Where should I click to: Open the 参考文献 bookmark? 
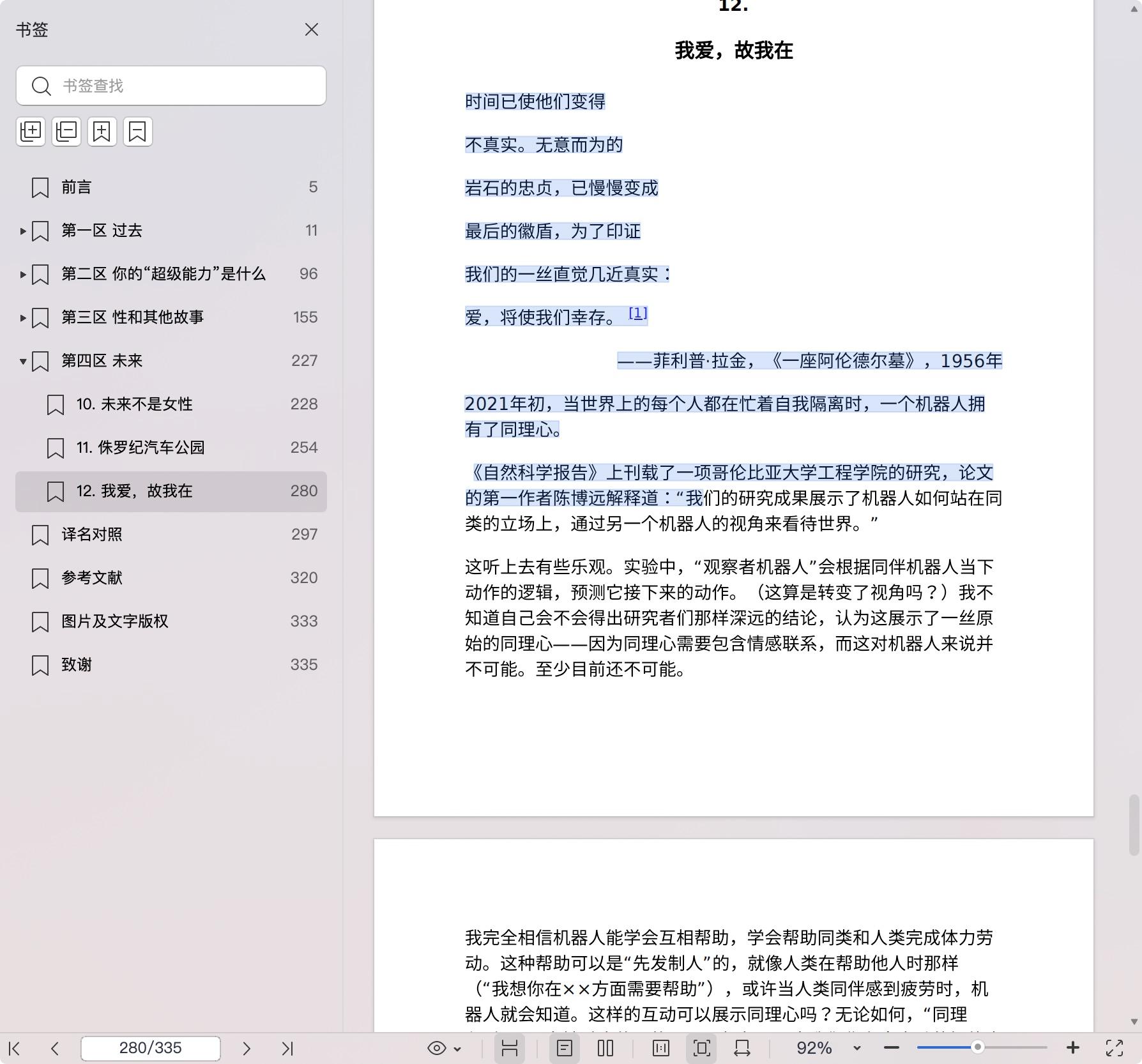coord(171,578)
